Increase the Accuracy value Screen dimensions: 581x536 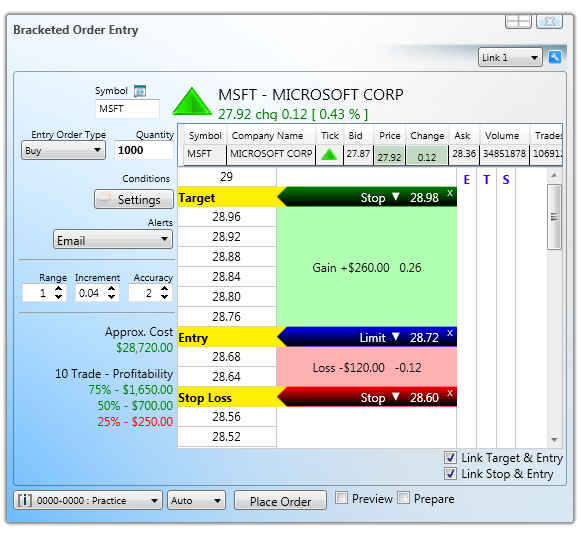pos(165,288)
